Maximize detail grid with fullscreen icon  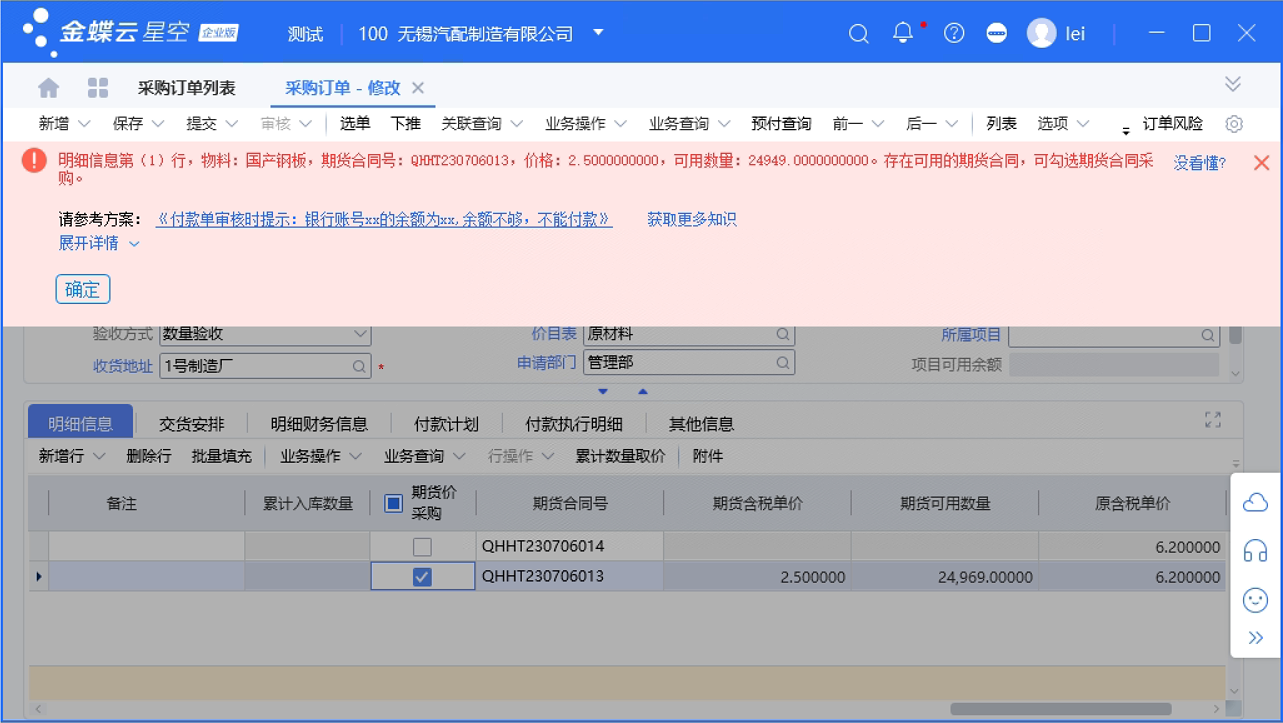click(1213, 420)
